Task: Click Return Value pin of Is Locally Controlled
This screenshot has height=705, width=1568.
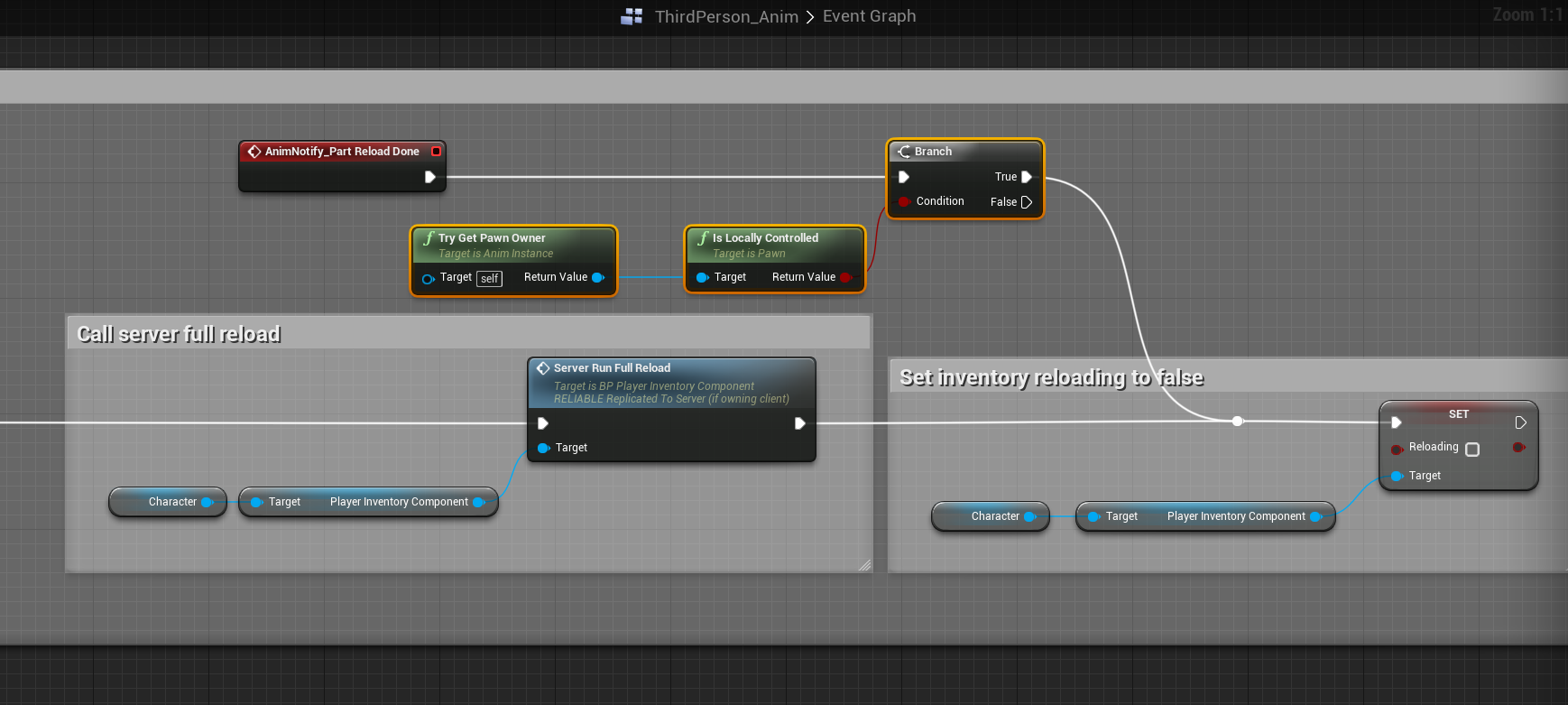Action: pyautogui.click(x=845, y=277)
